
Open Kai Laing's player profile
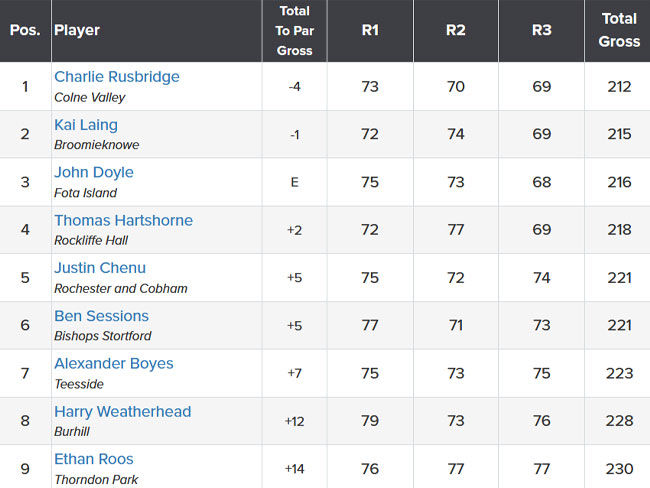(x=86, y=125)
